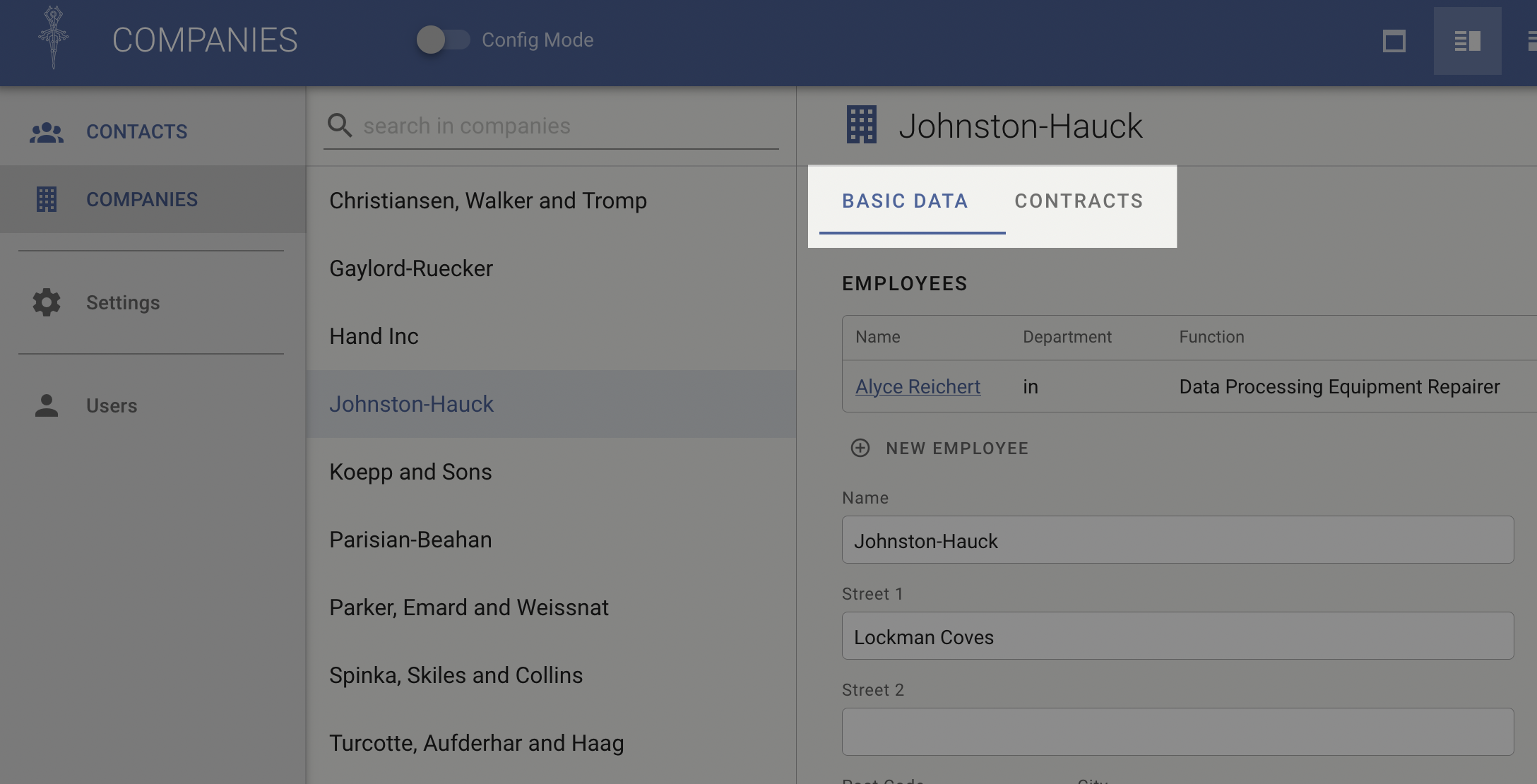Click the company Name input field

click(x=1177, y=540)
